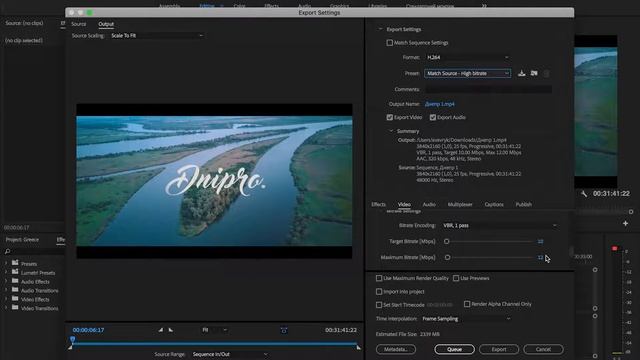Check Import into project option
The image size is (640, 360).
coord(379,291)
